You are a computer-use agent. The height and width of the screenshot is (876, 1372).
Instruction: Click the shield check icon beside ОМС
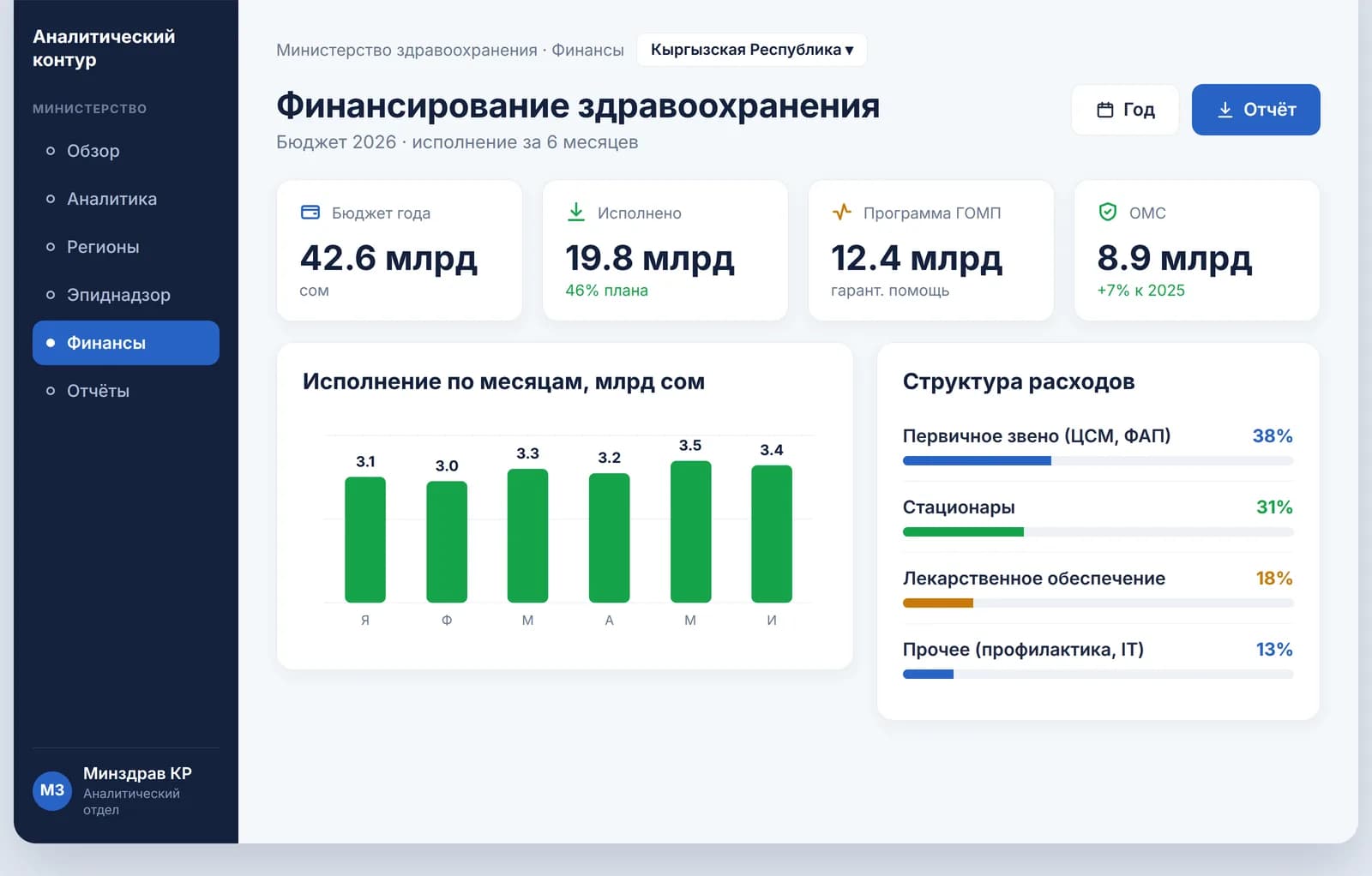[x=1108, y=212]
